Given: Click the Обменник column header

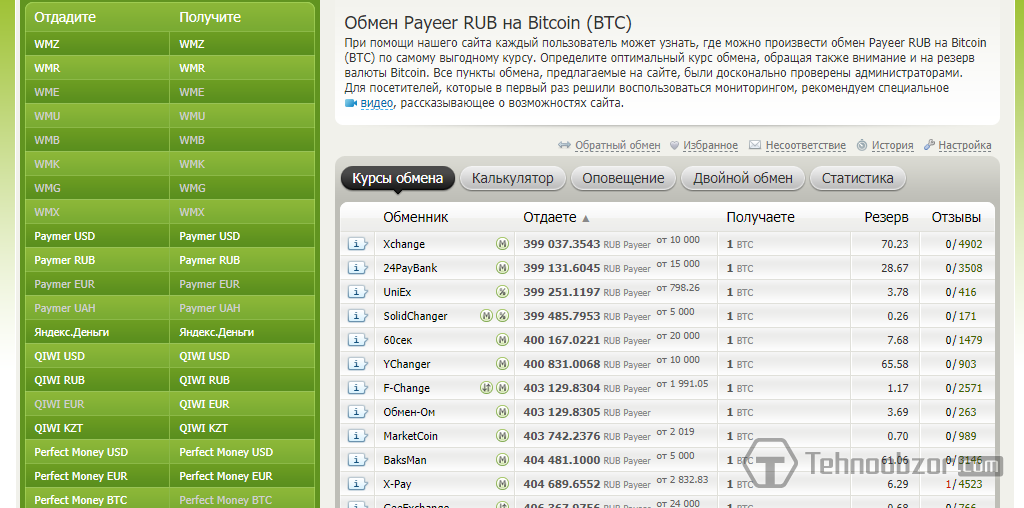Looking at the screenshot, I should tap(416, 217).
